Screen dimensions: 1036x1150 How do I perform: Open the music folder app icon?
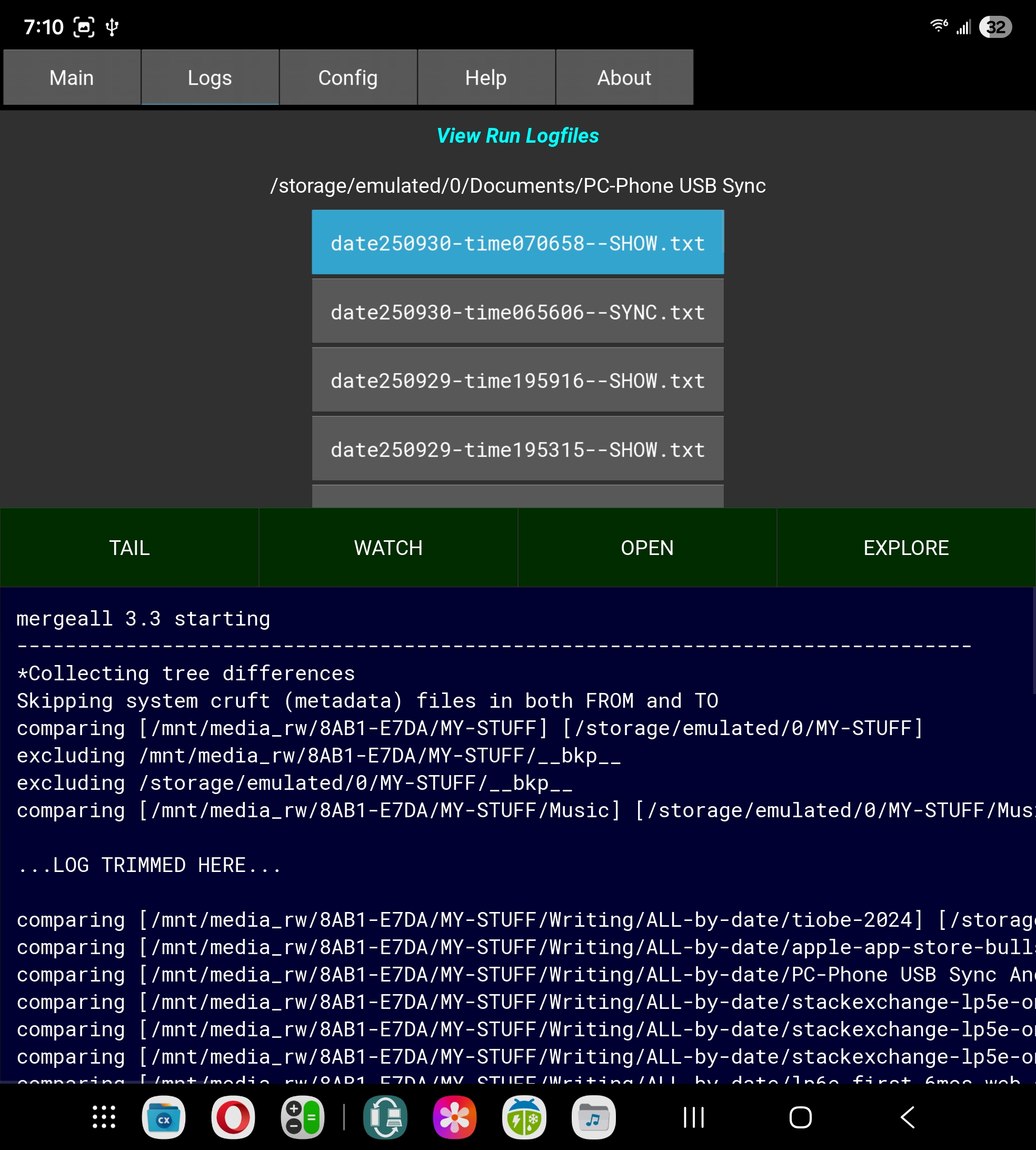(593, 1117)
